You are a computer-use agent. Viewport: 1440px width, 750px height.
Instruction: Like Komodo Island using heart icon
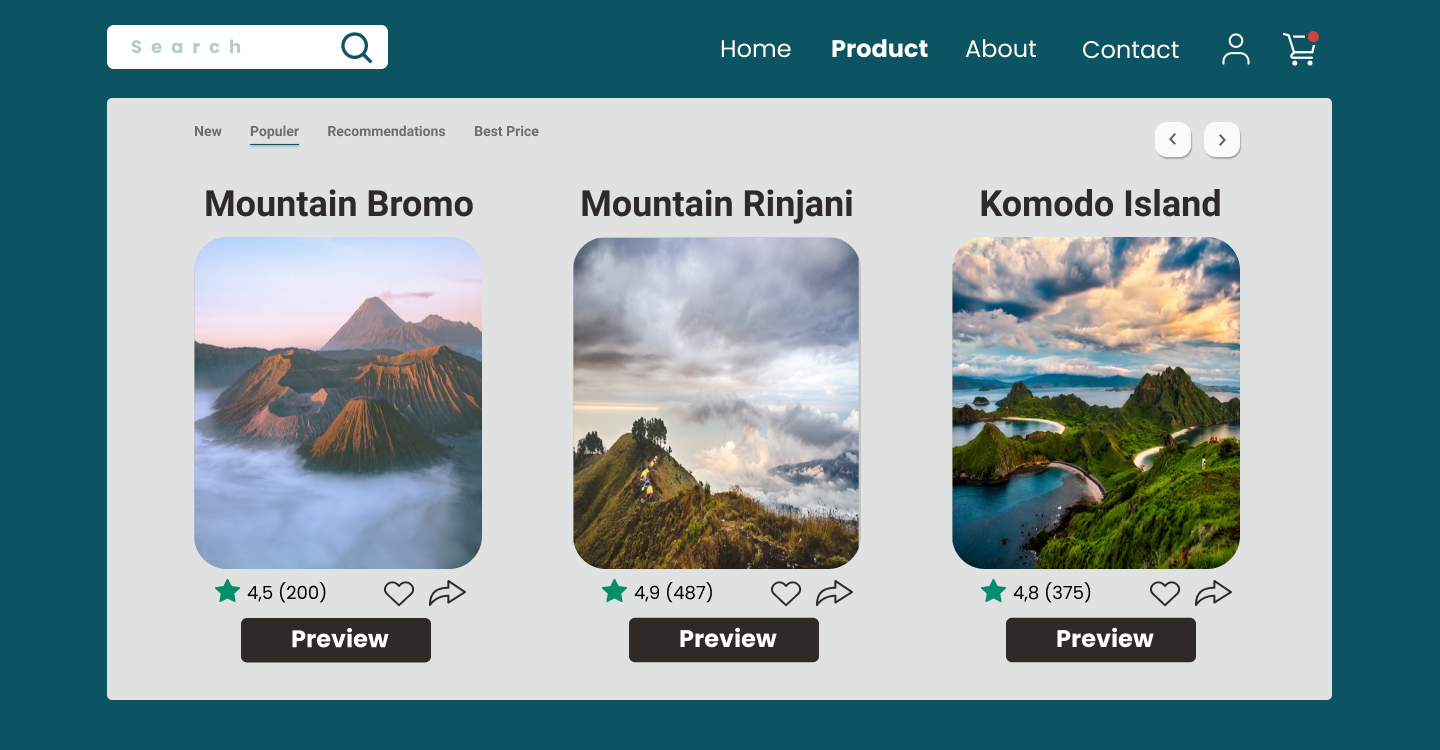[1165, 594]
